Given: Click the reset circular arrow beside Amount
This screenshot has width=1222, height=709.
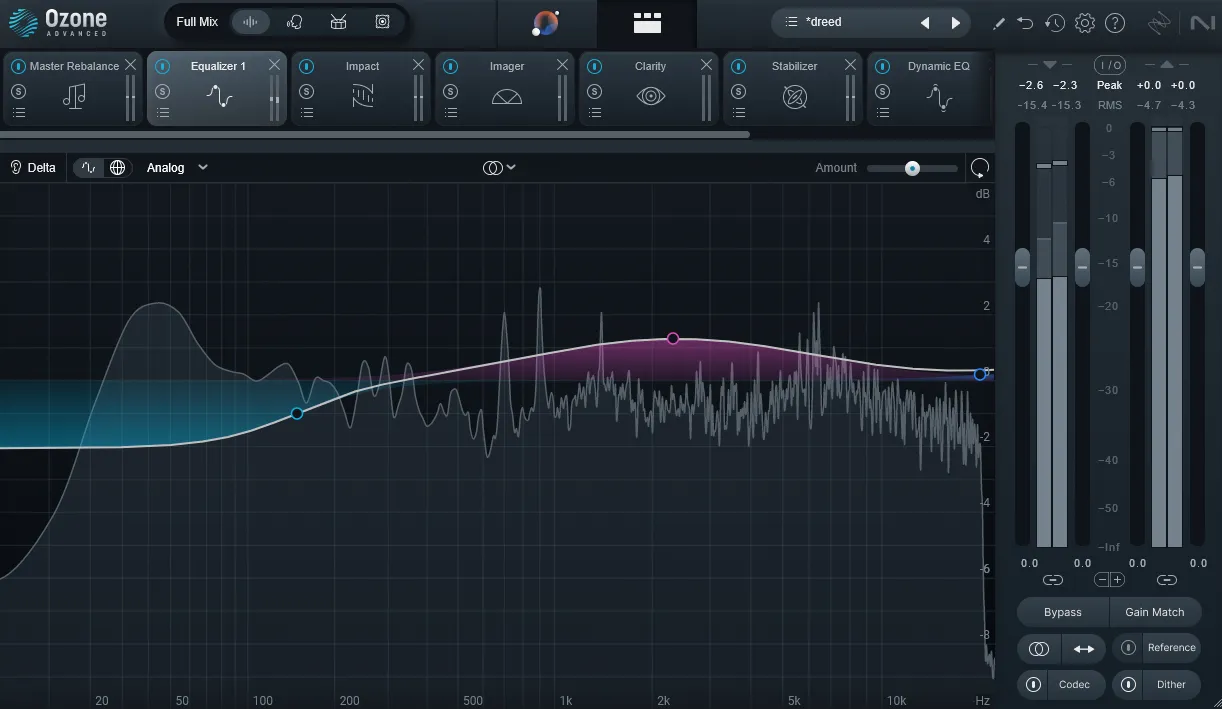Looking at the screenshot, I should [x=979, y=167].
